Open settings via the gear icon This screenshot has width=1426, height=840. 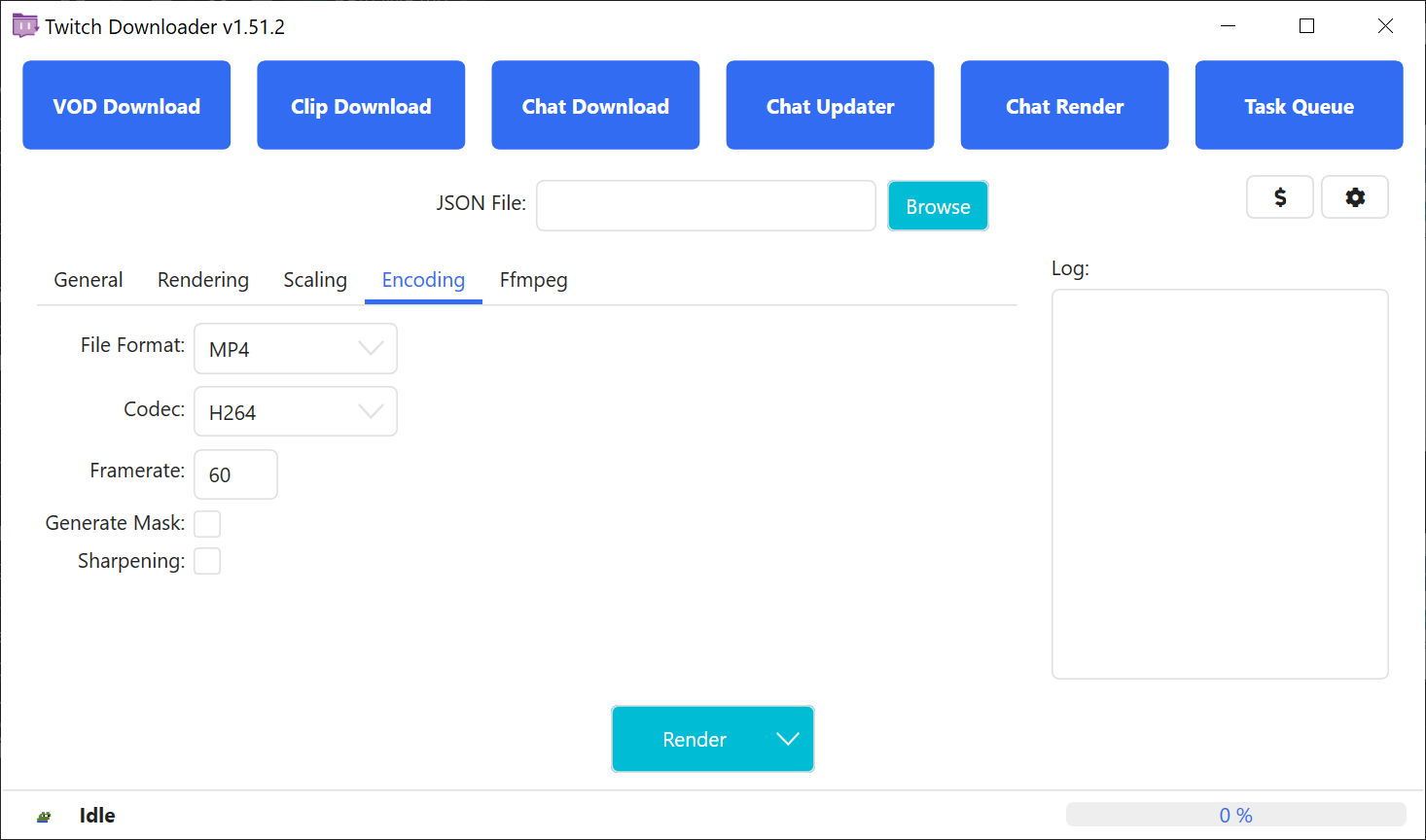click(x=1355, y=197)
